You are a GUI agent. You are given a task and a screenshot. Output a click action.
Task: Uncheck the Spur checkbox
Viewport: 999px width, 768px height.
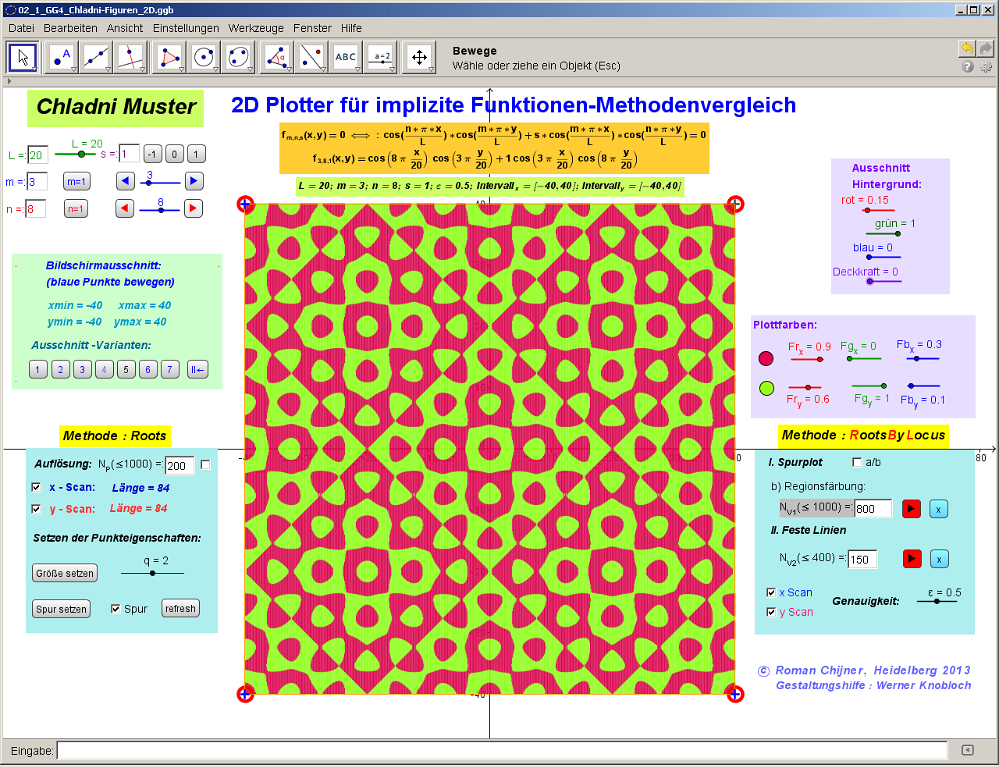point(116,608)
